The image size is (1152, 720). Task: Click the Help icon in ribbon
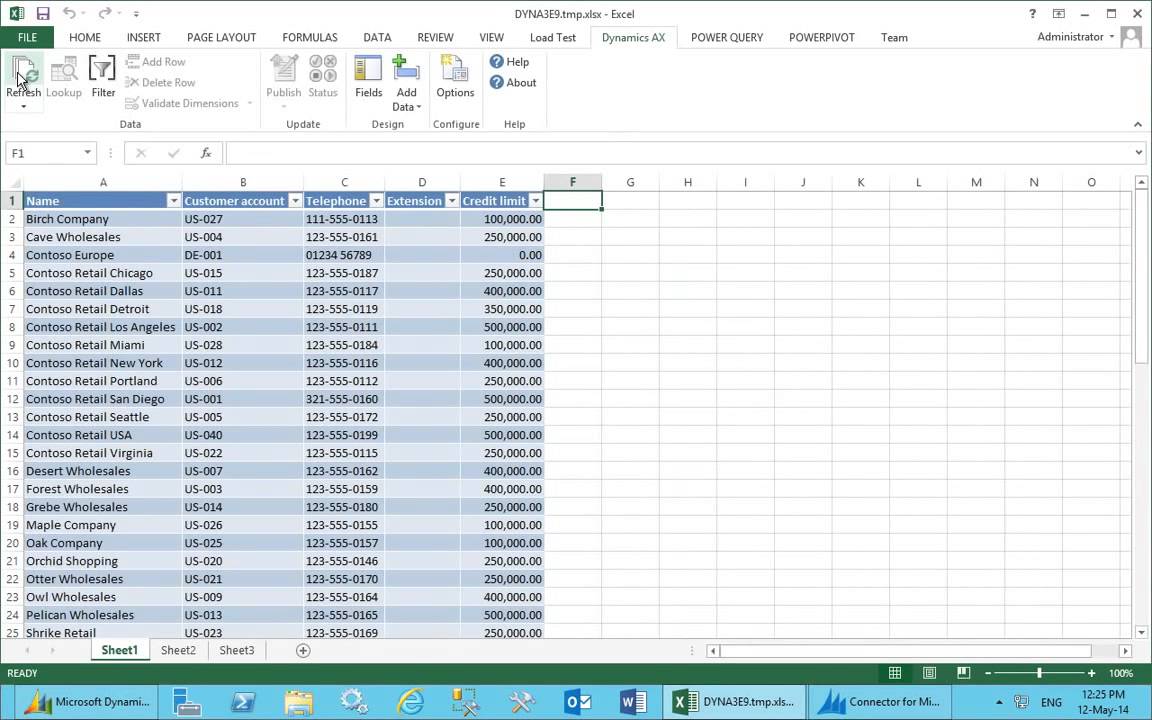(497, 62)
